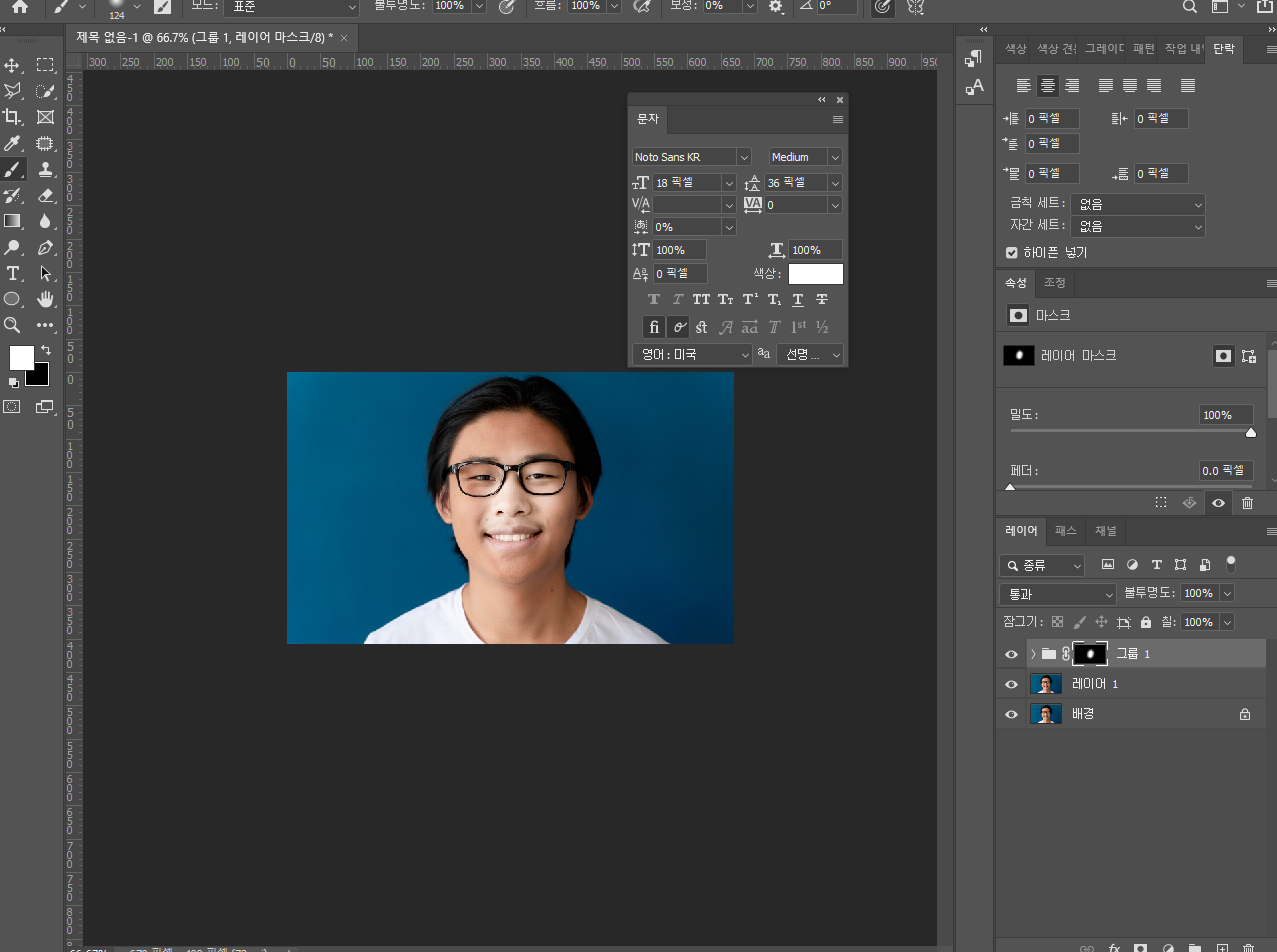Image resolution: width=1277 pixels, height=952 pixels.
Task: Center align text in Paragraph panel
Action: pyautogui.click(x=1048, y=86)
